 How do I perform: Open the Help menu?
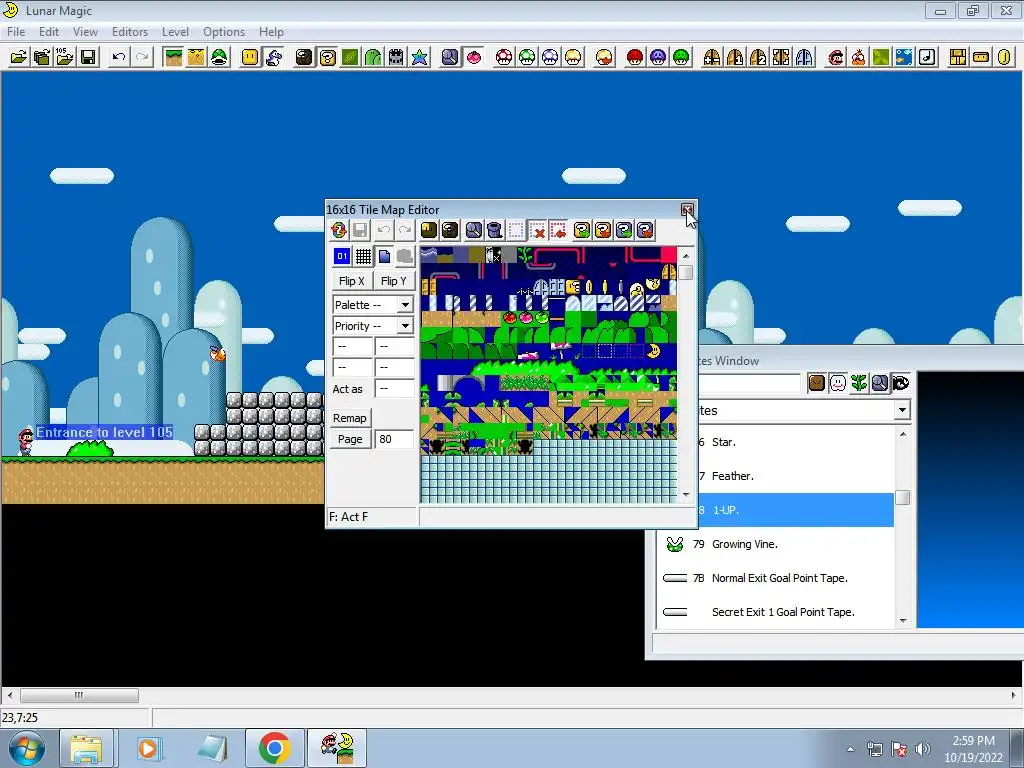pos(271,31)
